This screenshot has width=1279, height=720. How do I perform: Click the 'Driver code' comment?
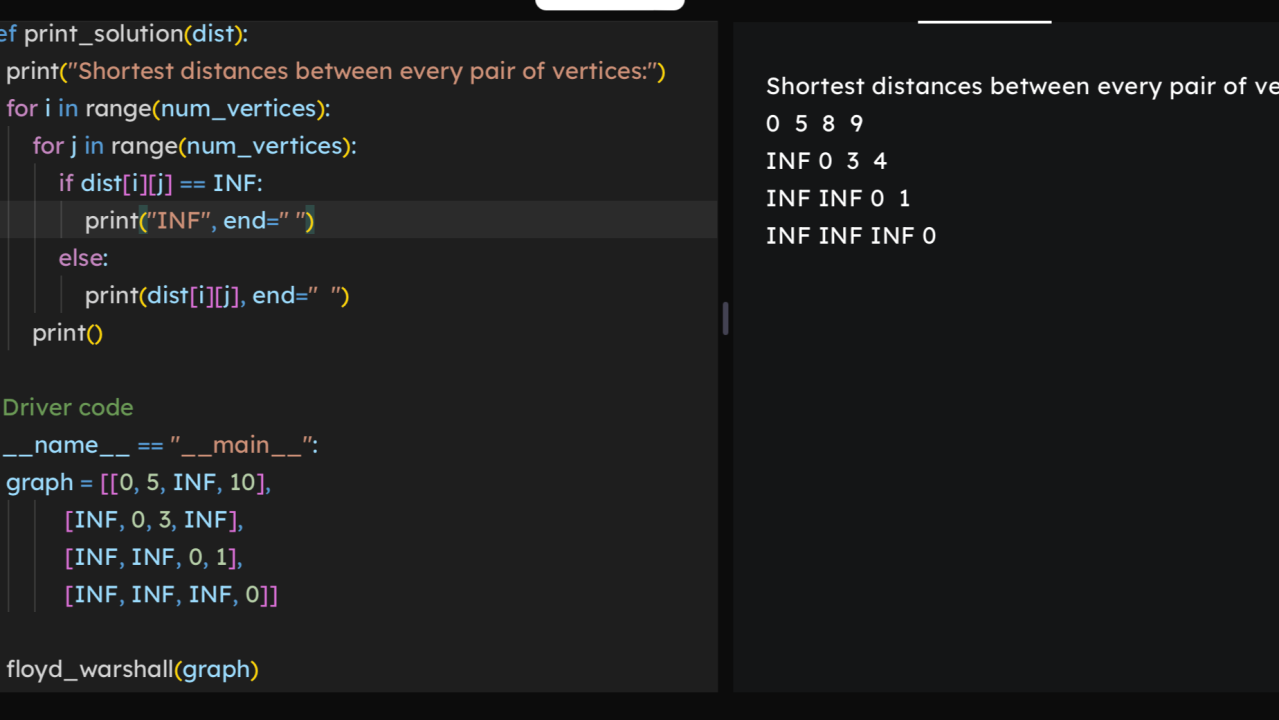pyautogui.click(x=68, y=408)
